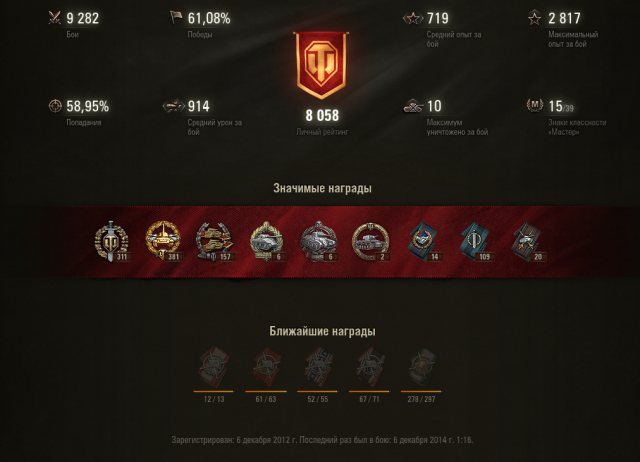This screenshot has height=462, width=640.
Task: Select the gold tank medal with count 381
Action: [x=163, y=241]
